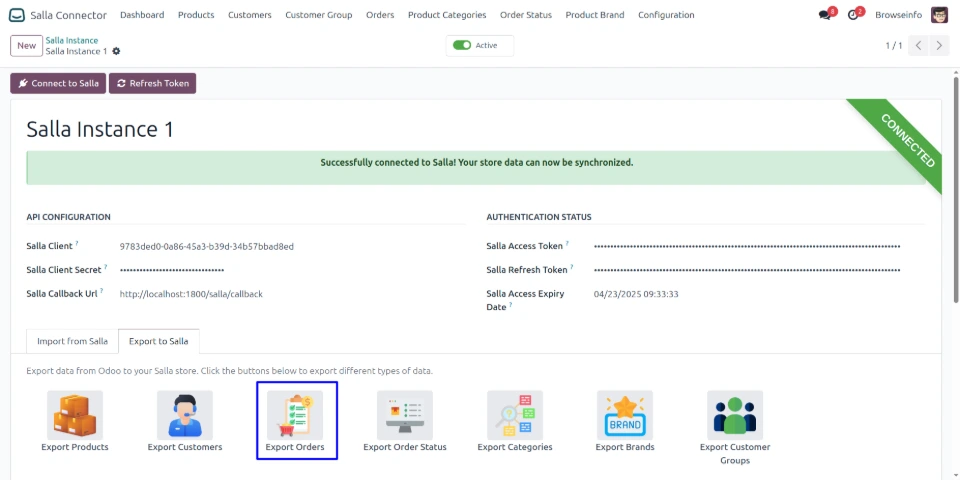Click the Export Customers agent icon
Viewport: 960px width, 480px height.
pos(185,414)
